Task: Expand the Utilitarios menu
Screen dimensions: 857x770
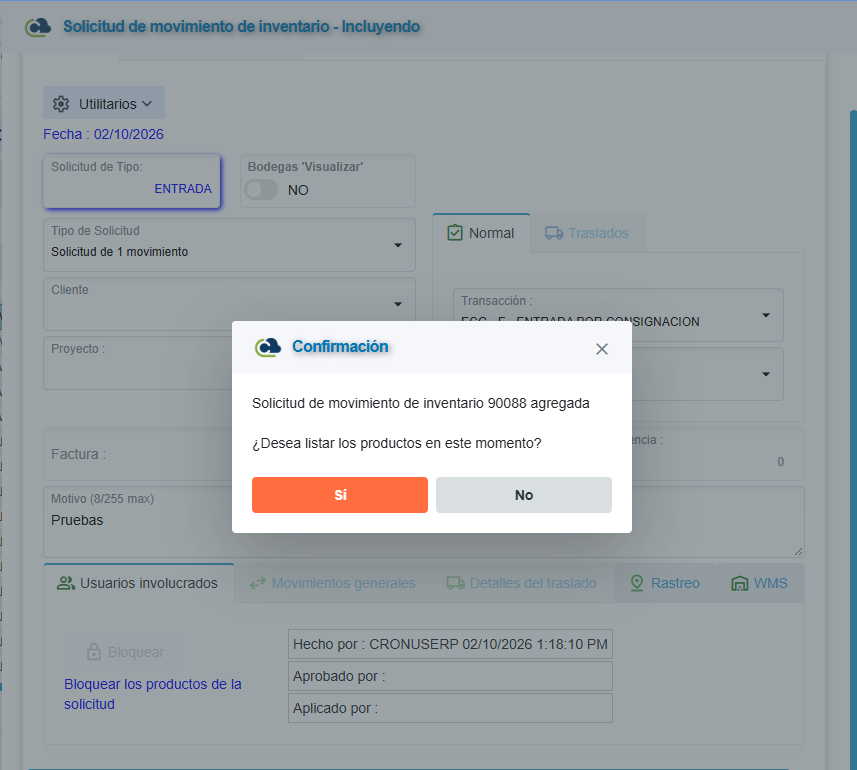Action: 104,103
